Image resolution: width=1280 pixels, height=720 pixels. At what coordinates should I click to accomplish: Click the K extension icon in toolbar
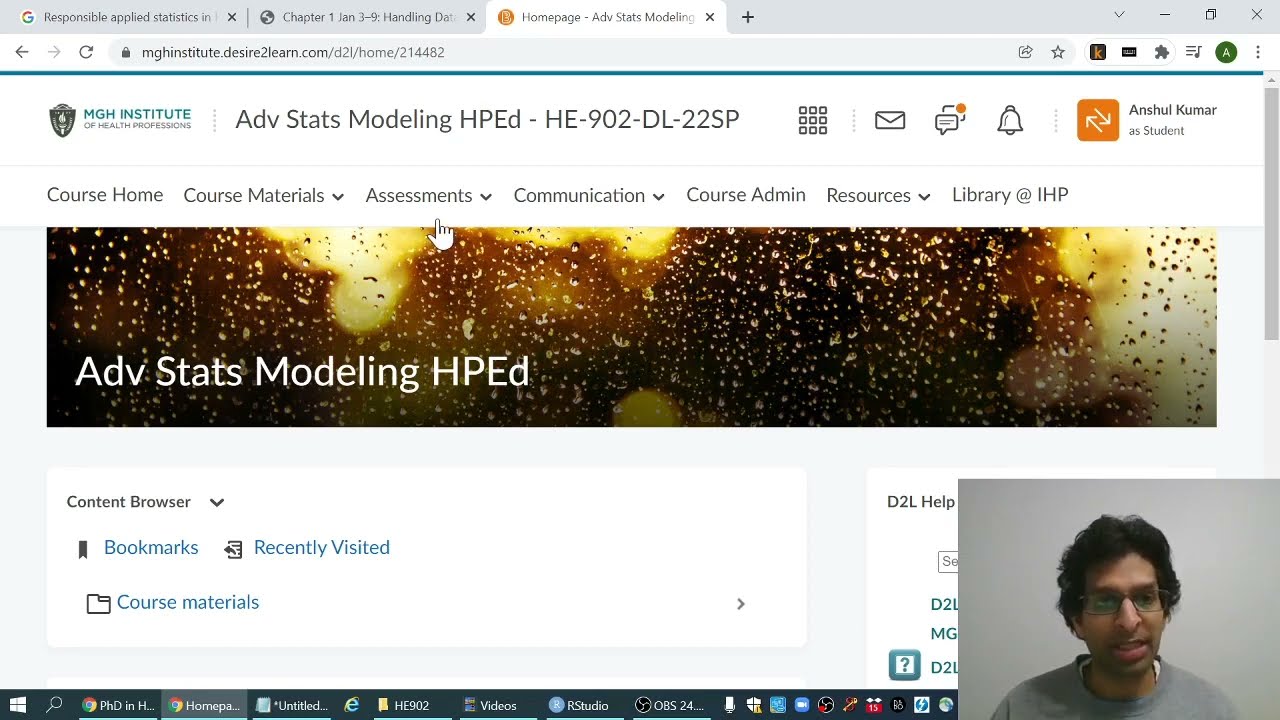[x=1098, y=52]
